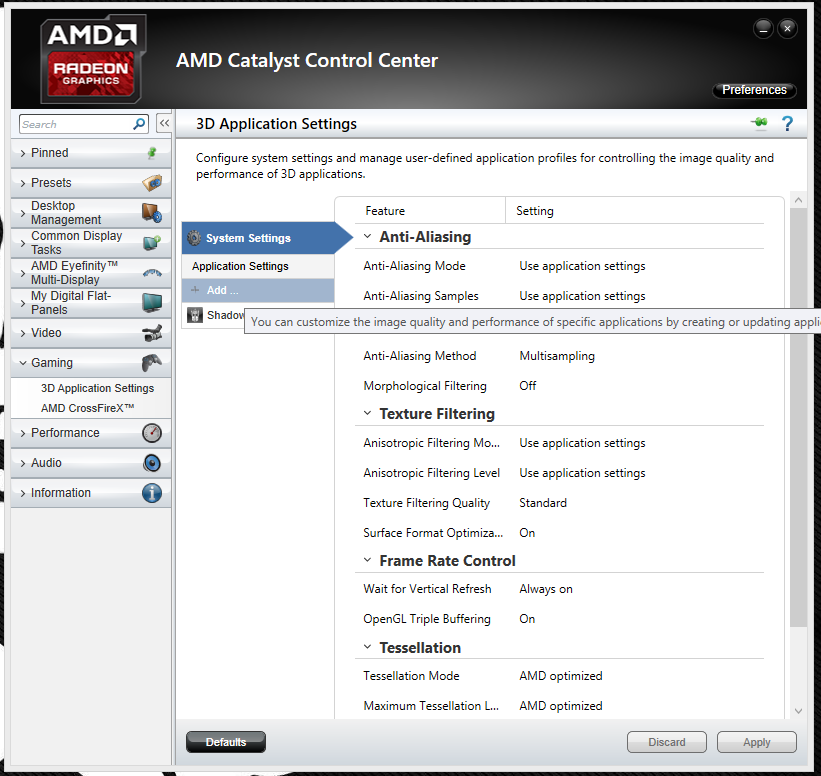This screenshot has height=776, width=821.
Task: Click the Gaming controller icon
Action: click(152, 362)
